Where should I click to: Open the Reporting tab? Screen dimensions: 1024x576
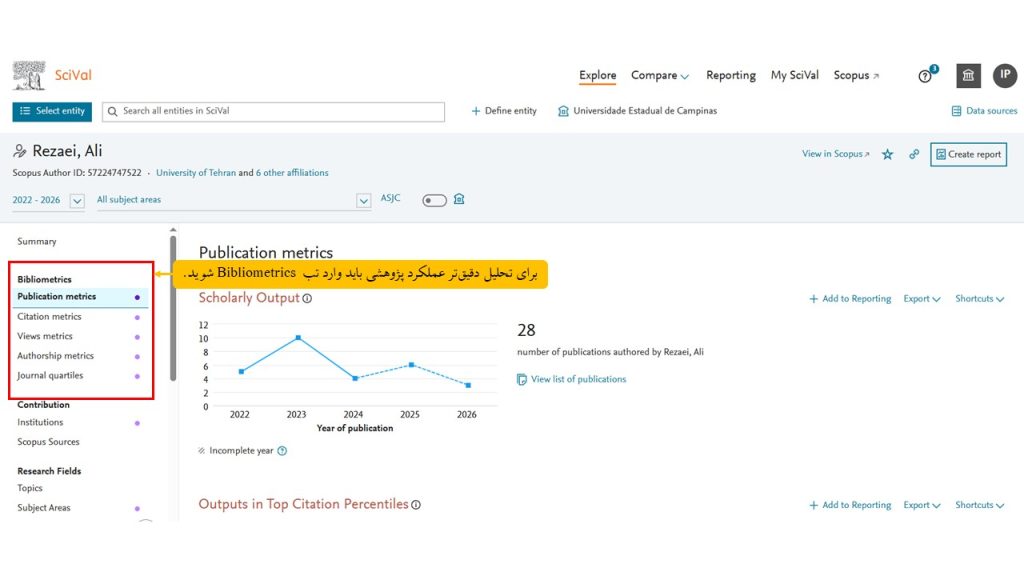[731, 76]
